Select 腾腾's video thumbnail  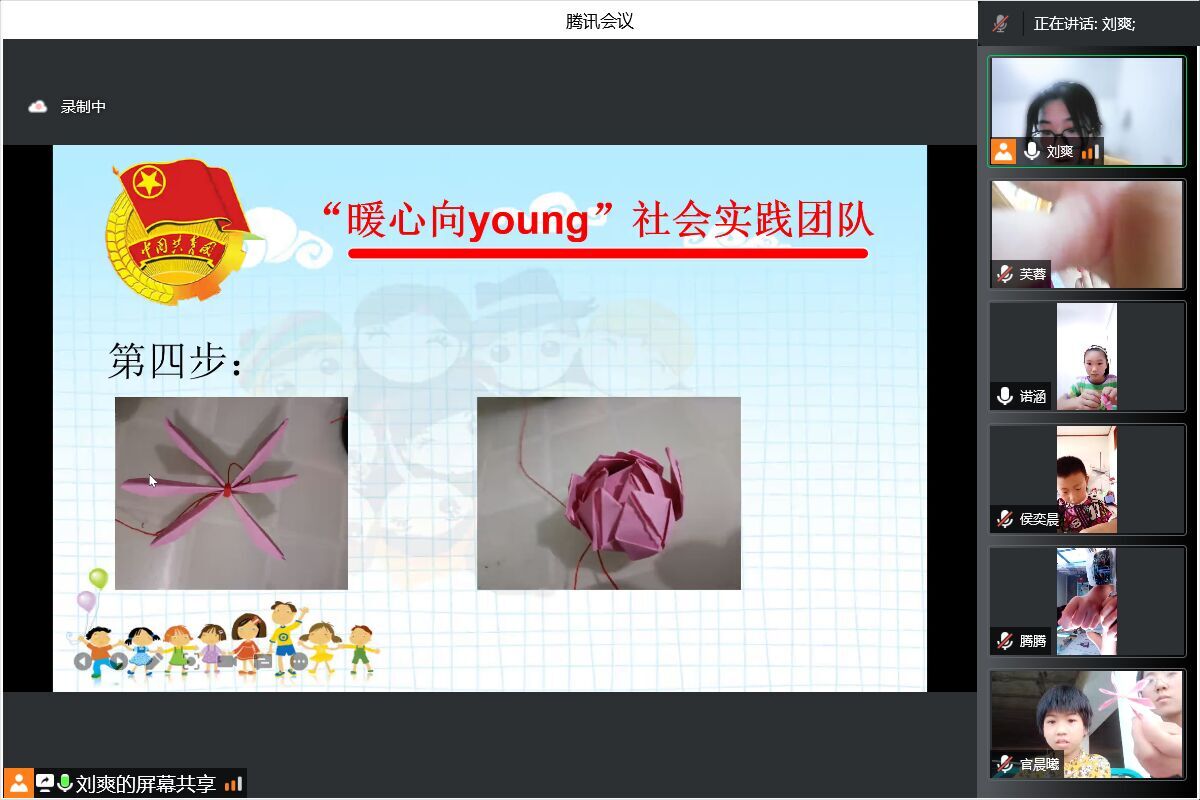click(1087, 601)
